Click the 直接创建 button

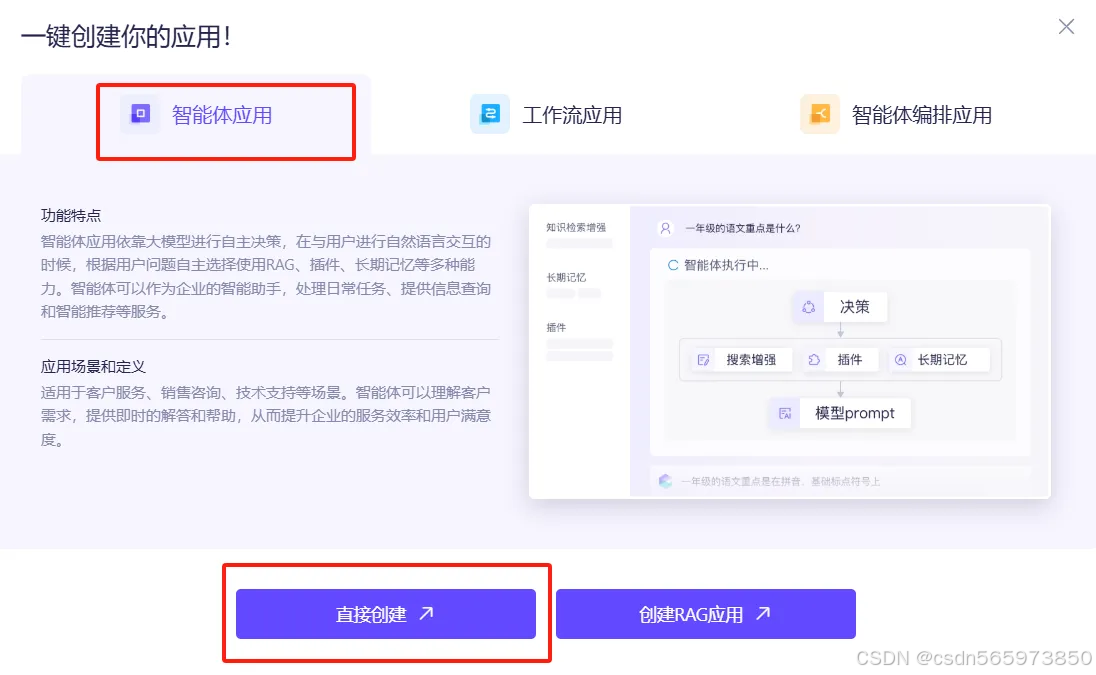pyautogui.click(x=386, y=614)
